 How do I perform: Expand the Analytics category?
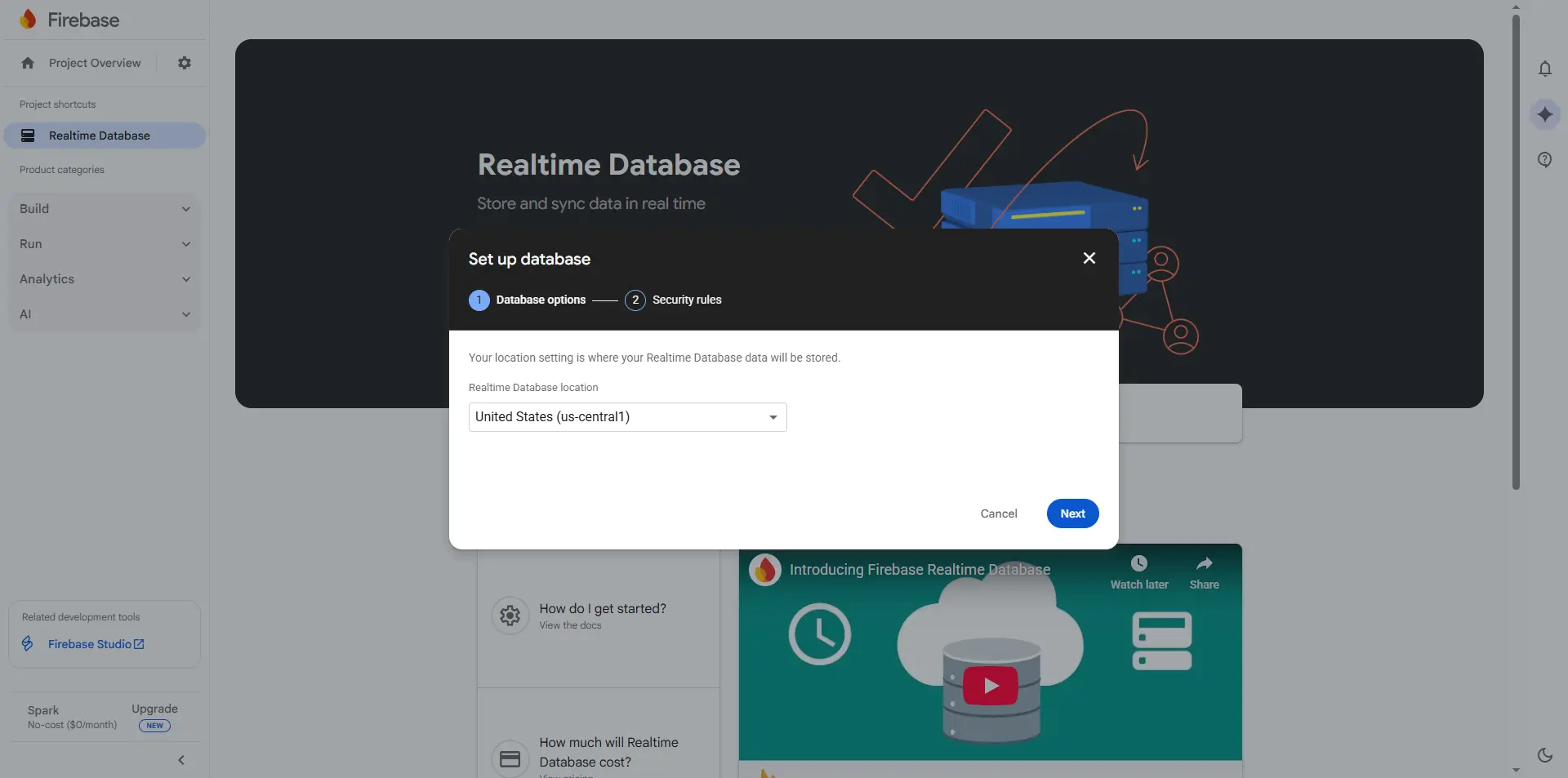click(105, 279)
